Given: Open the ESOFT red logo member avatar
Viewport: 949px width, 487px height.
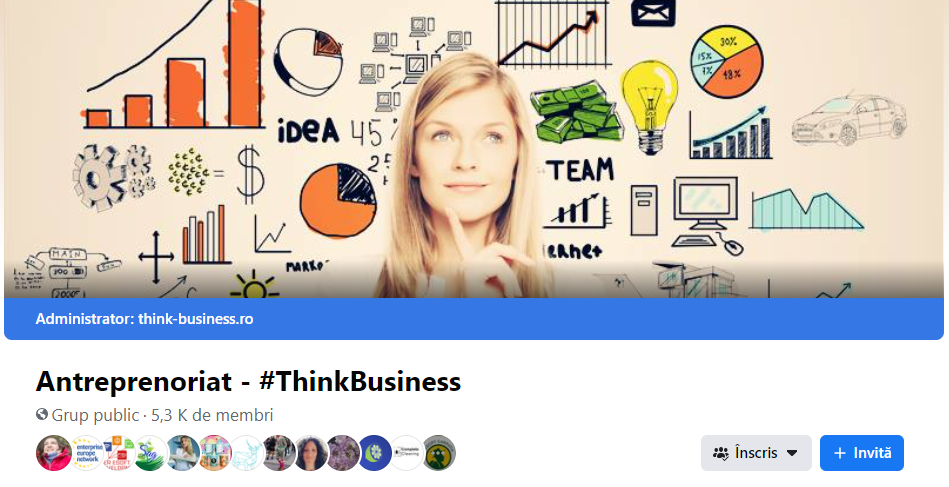Looking at the screenshot, I should pos(118,453).
